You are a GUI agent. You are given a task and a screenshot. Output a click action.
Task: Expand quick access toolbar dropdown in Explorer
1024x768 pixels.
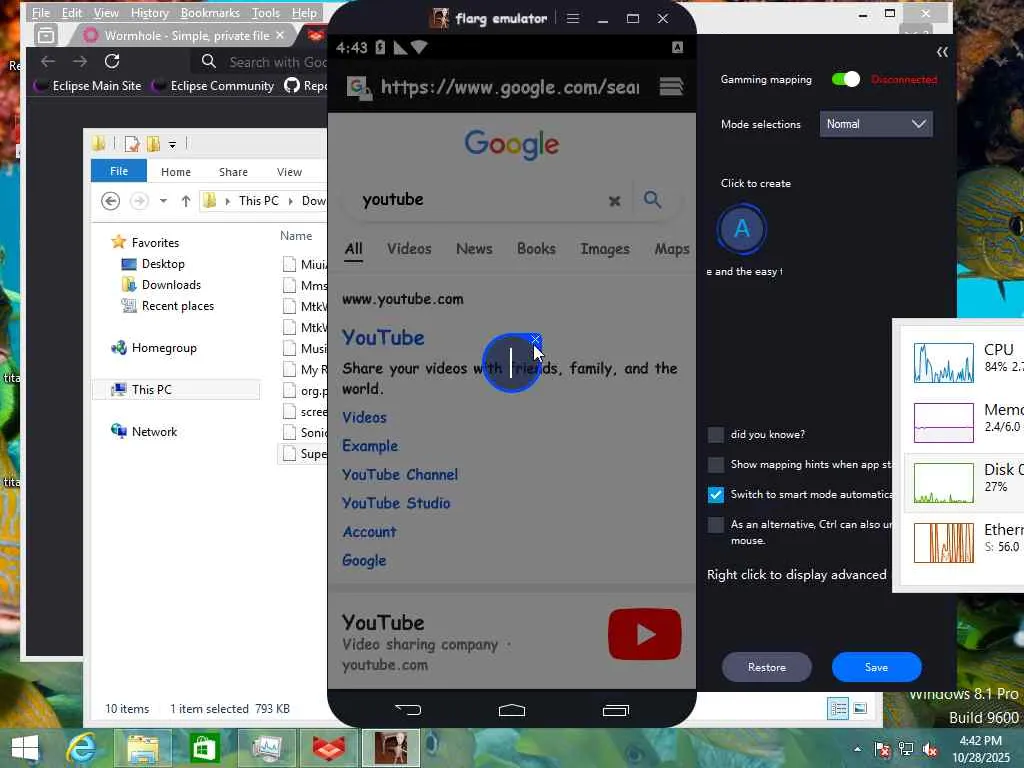172,144
